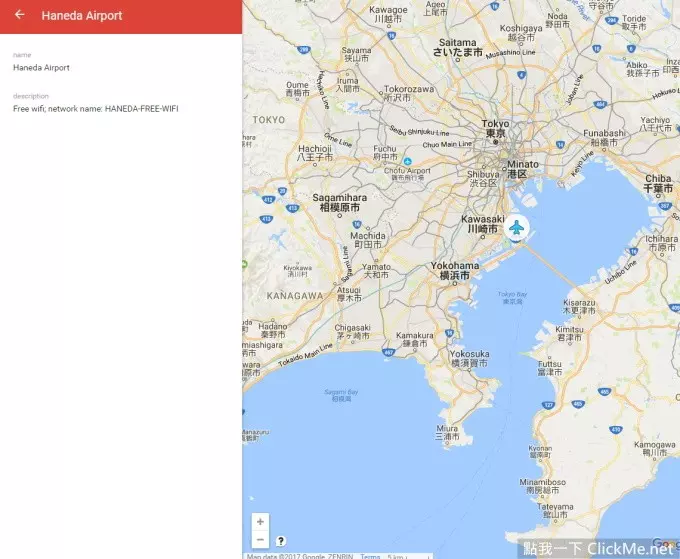Click the Kimitsu city label
Viewport: 680px width, 559px height.
point(569,333)
